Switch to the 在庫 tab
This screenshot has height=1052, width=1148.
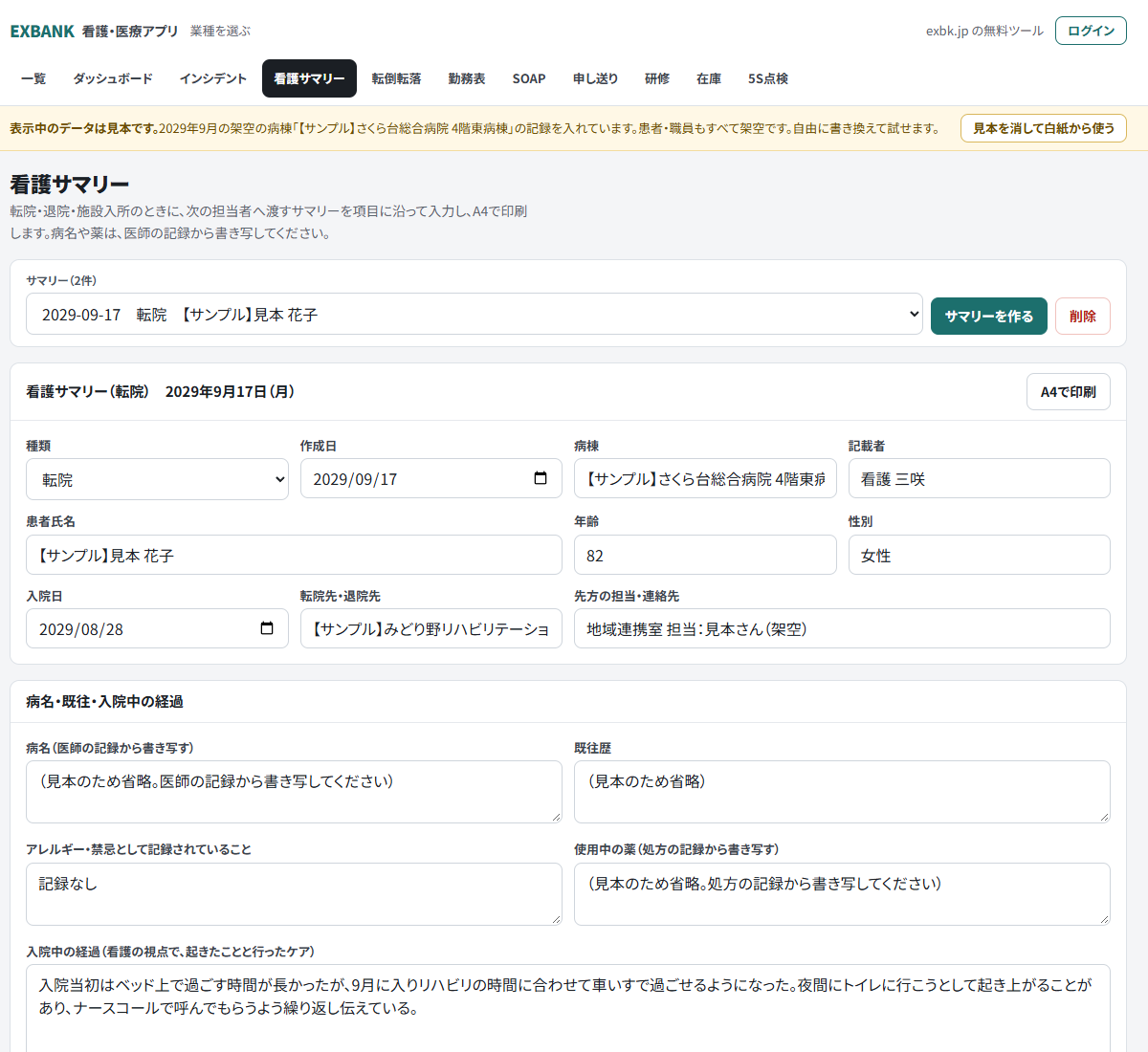[709, 78]
